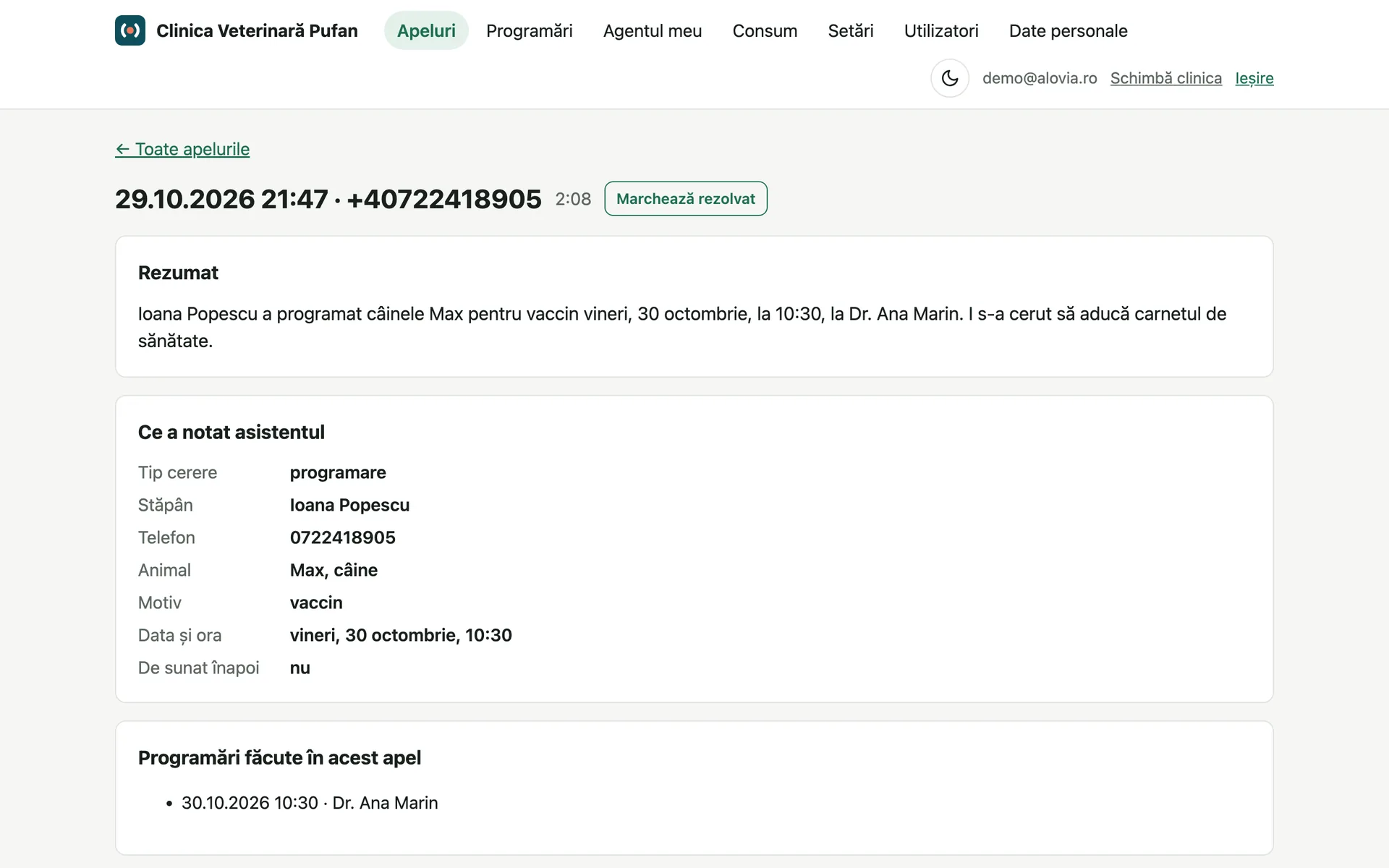This screenshot has height=868, width=1389.
Task: Open the Apeluri tab
Action: [x=426, y=30]
